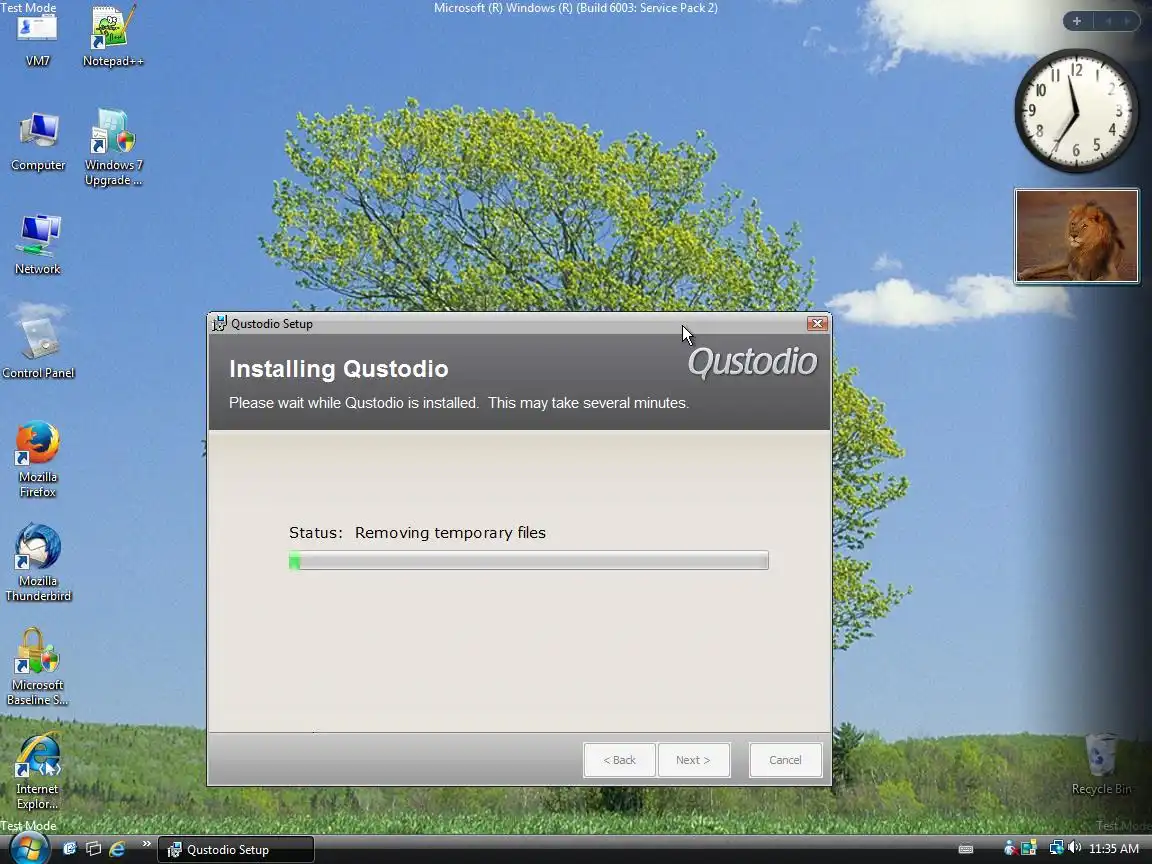Open the volume speaker tray icon
The image size is (1152, 864).
(1074, 849)
